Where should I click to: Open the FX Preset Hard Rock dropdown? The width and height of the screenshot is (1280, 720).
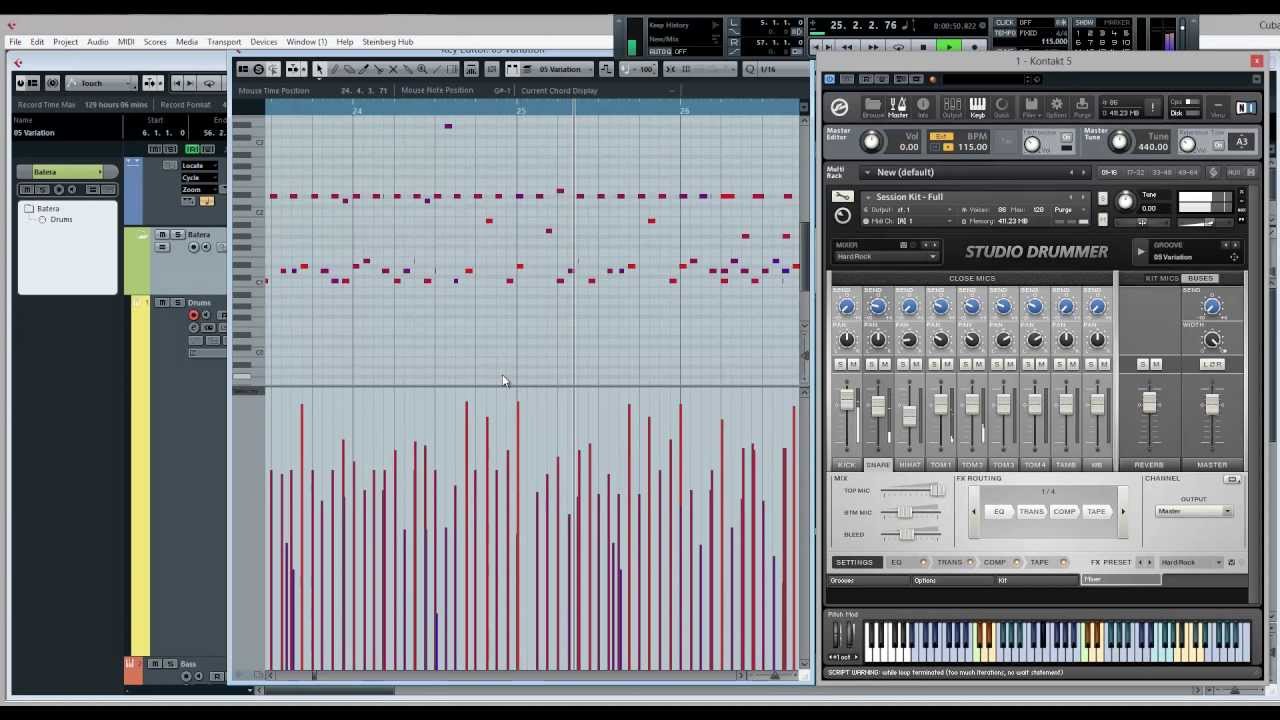click(x=1192, y=562)
